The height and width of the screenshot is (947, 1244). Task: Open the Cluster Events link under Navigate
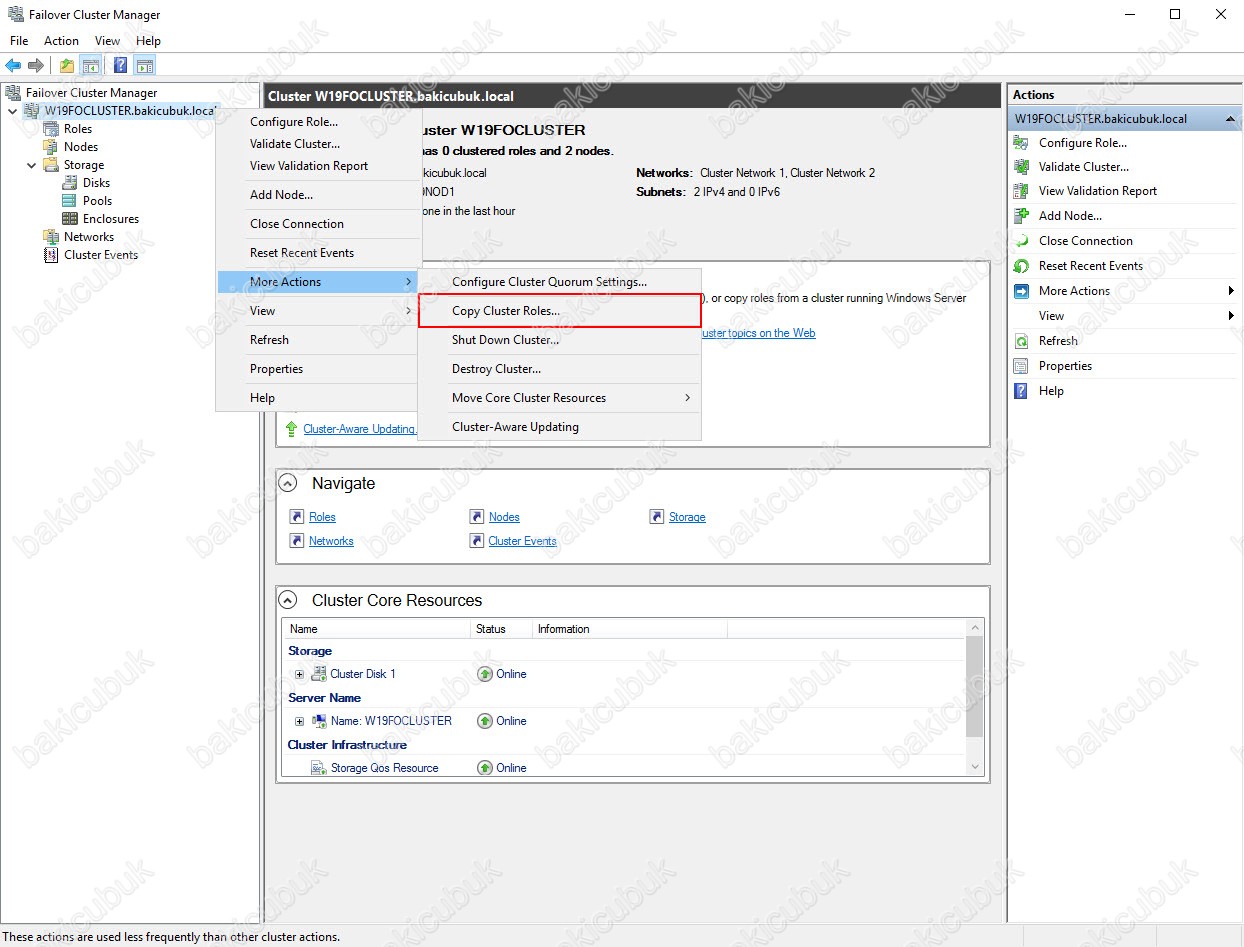522,541
